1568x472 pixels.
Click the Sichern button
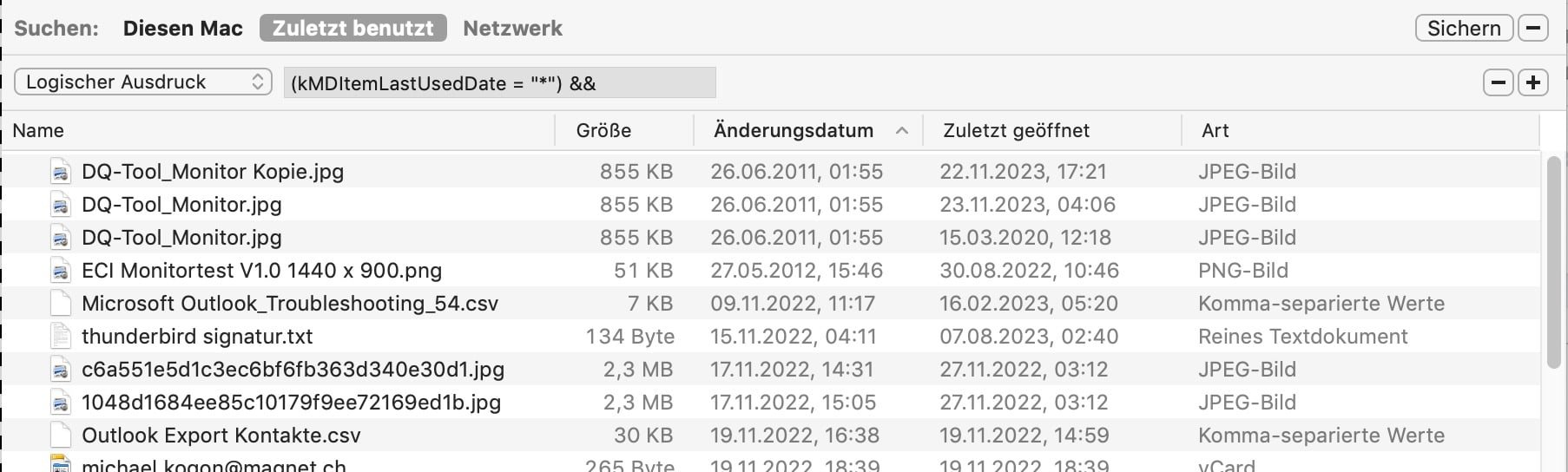pos(1464,28)
